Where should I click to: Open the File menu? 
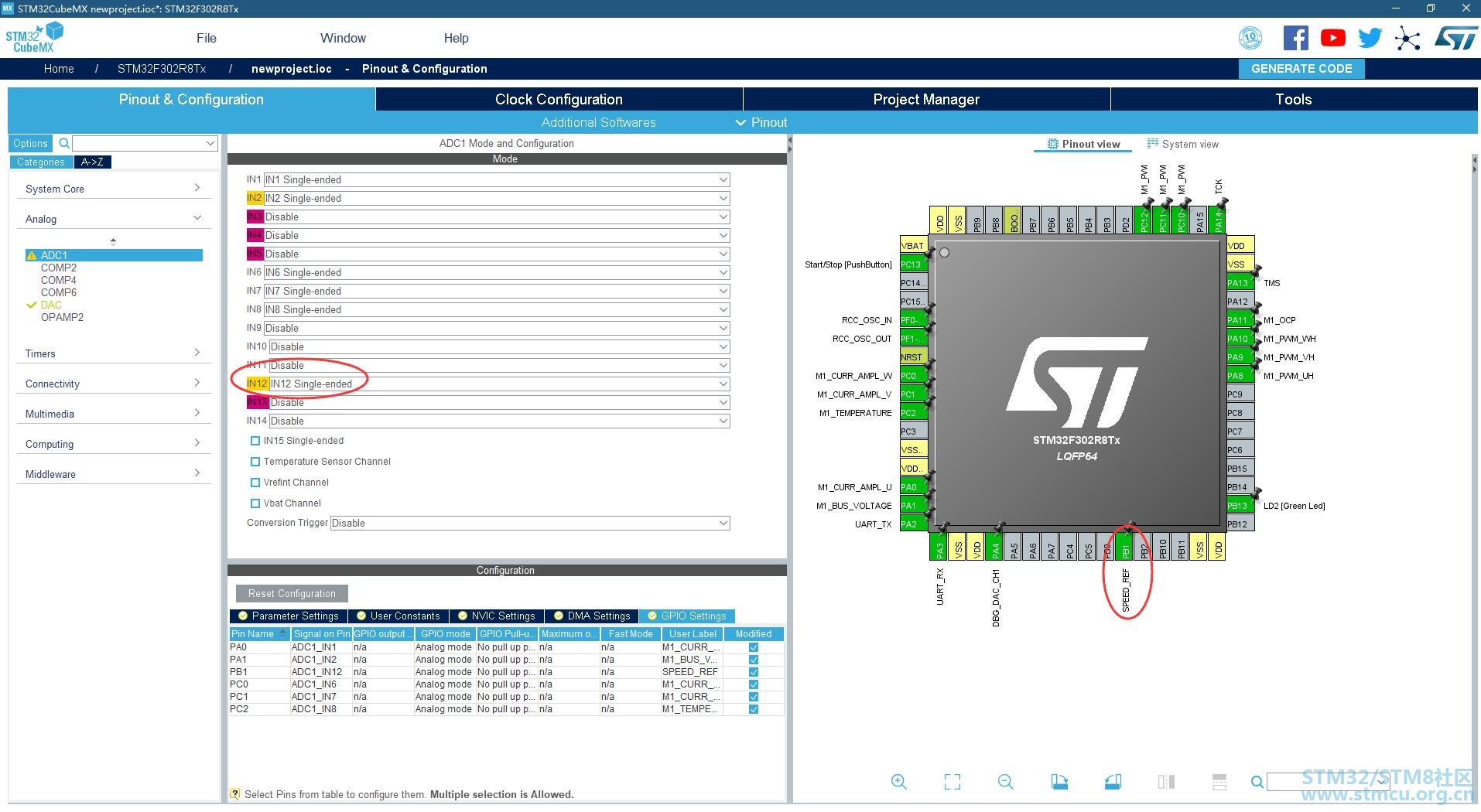click(x=207, y=38)
